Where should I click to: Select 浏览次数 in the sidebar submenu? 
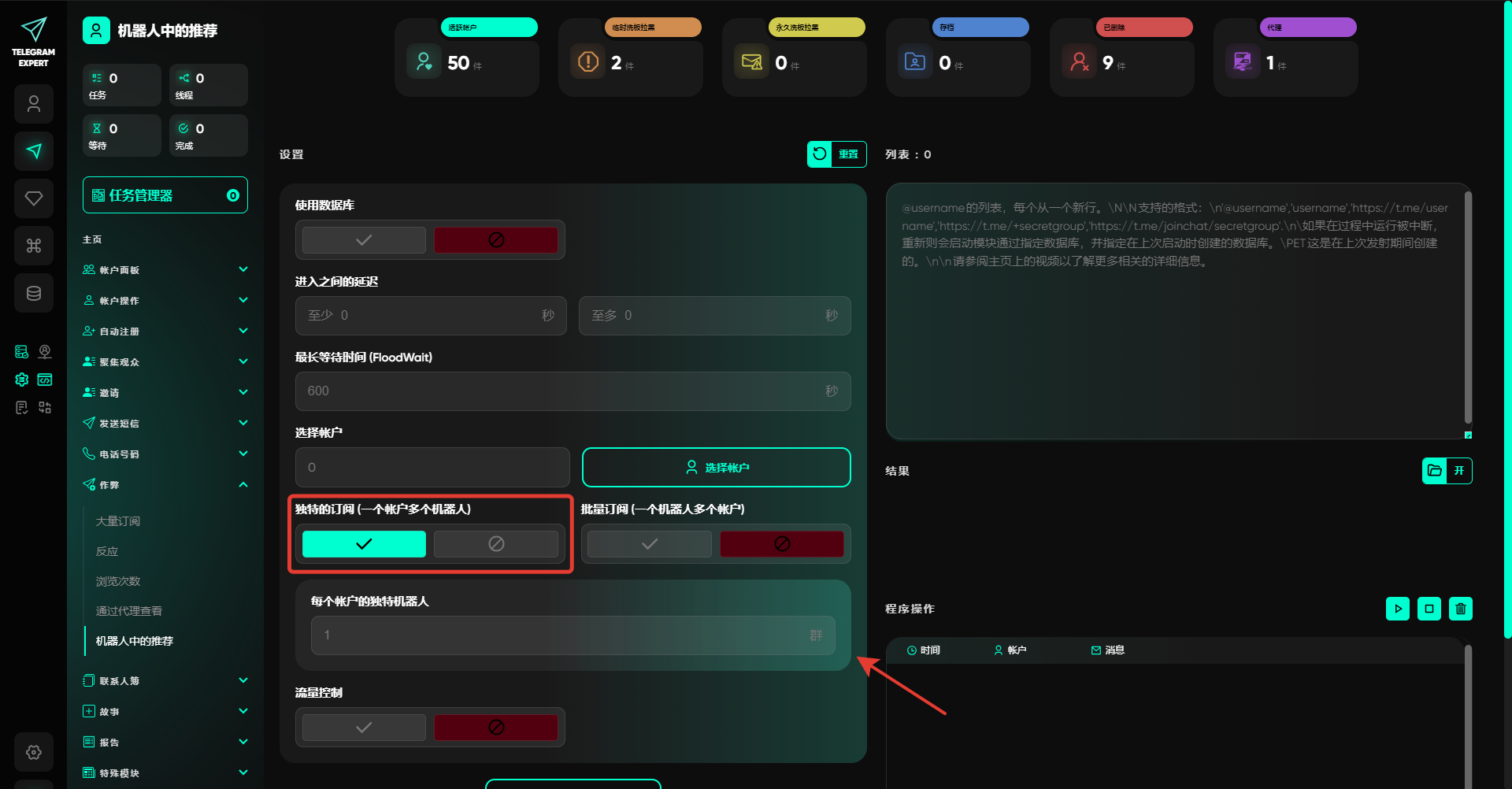click(x=118, y=581)
